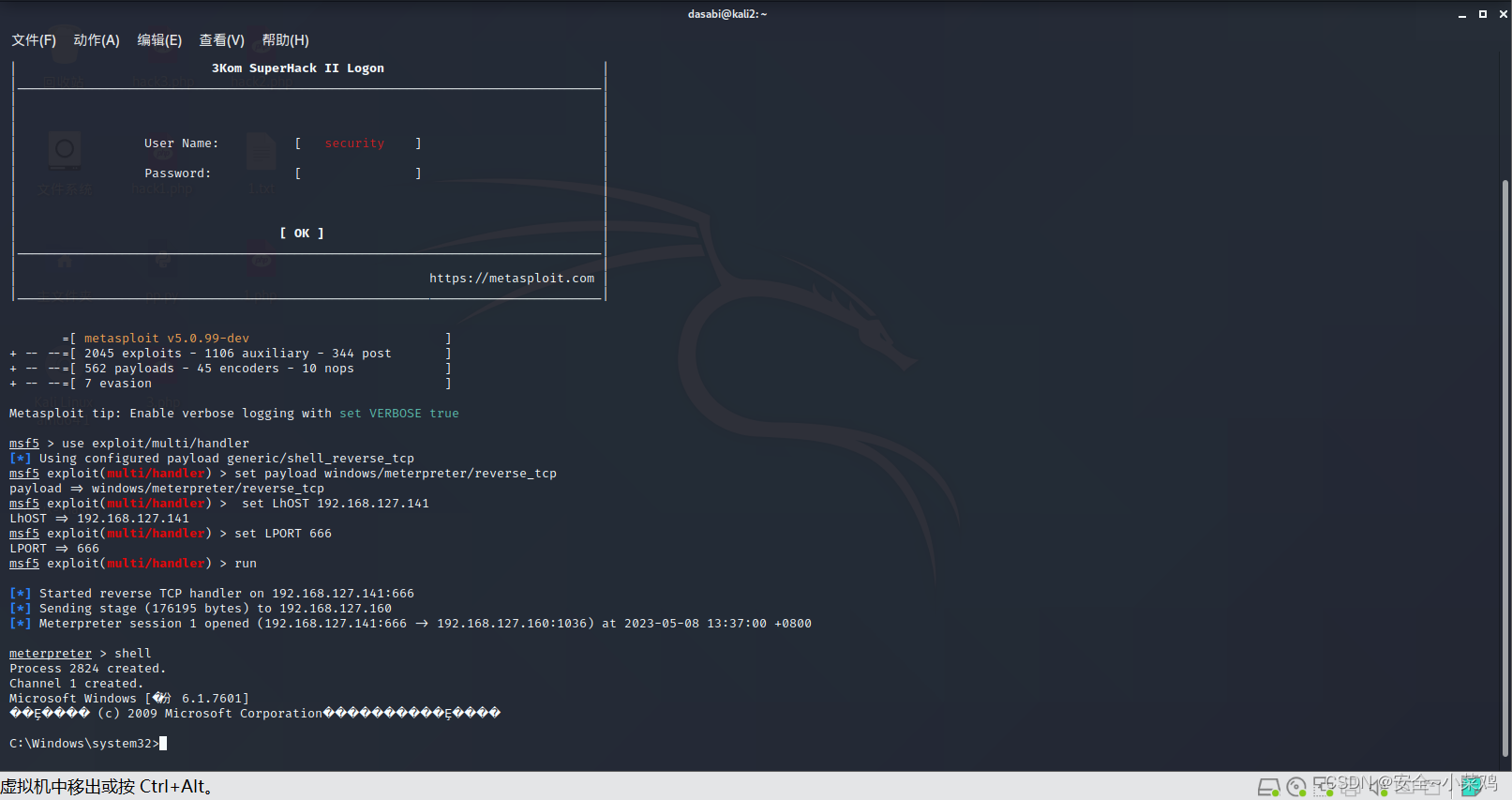Click the 'set LPORT 666' command
Screen dimensions: 1512x800
[x=283, y=534]
